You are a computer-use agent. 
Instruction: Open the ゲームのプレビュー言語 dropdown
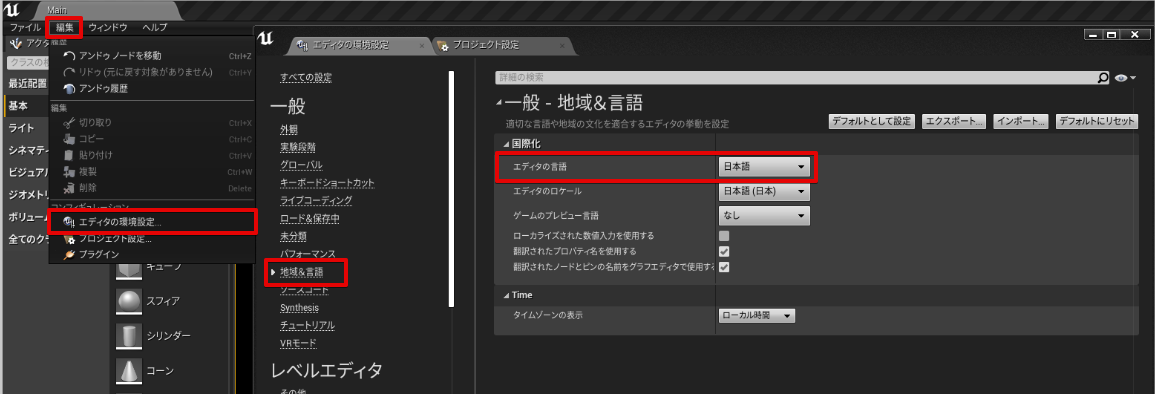point(764,216)
